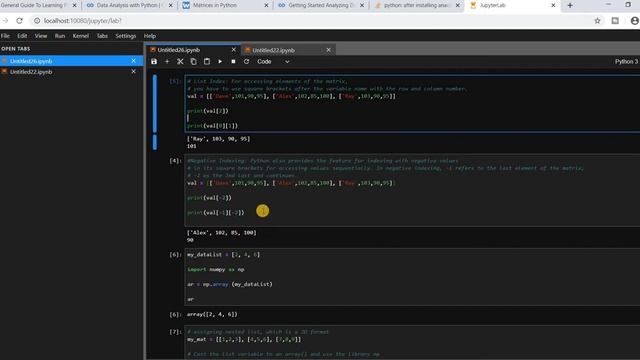Close Untitled26.ipynb from Open Tabs list

click(133, 61)
